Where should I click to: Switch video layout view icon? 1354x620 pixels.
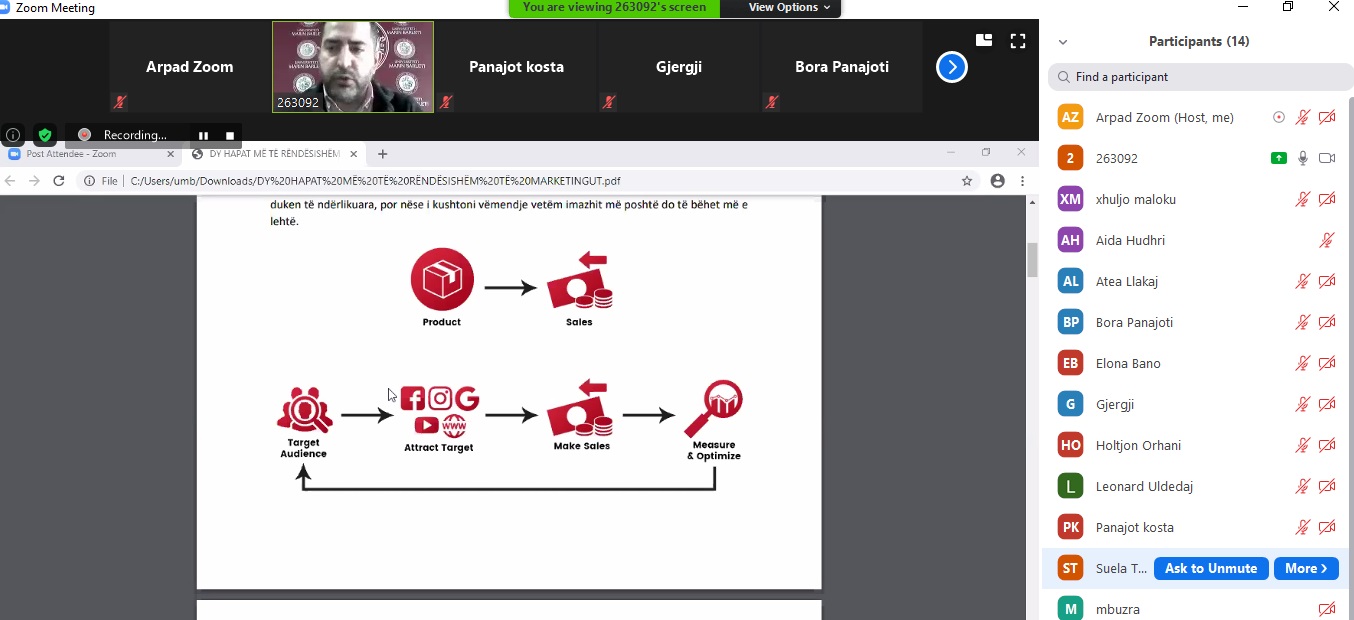pyautogui.click(x=984, y=40)
